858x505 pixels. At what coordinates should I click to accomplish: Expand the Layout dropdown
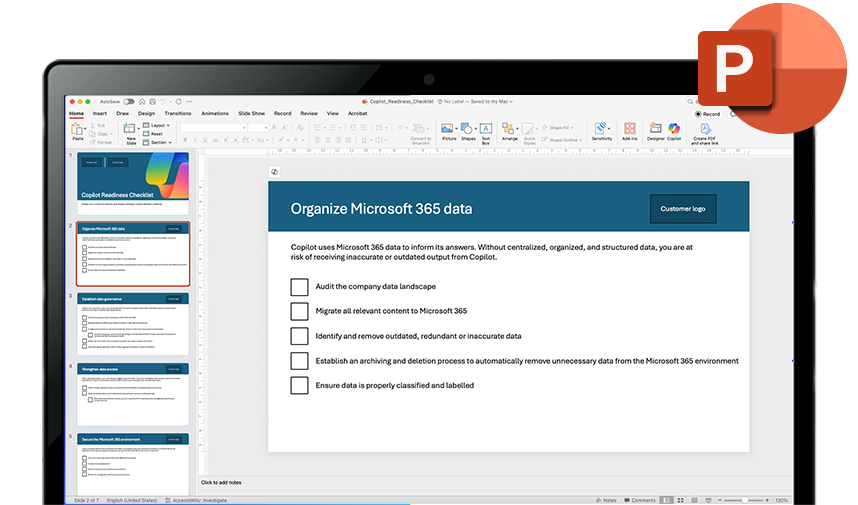click(159, 126)
